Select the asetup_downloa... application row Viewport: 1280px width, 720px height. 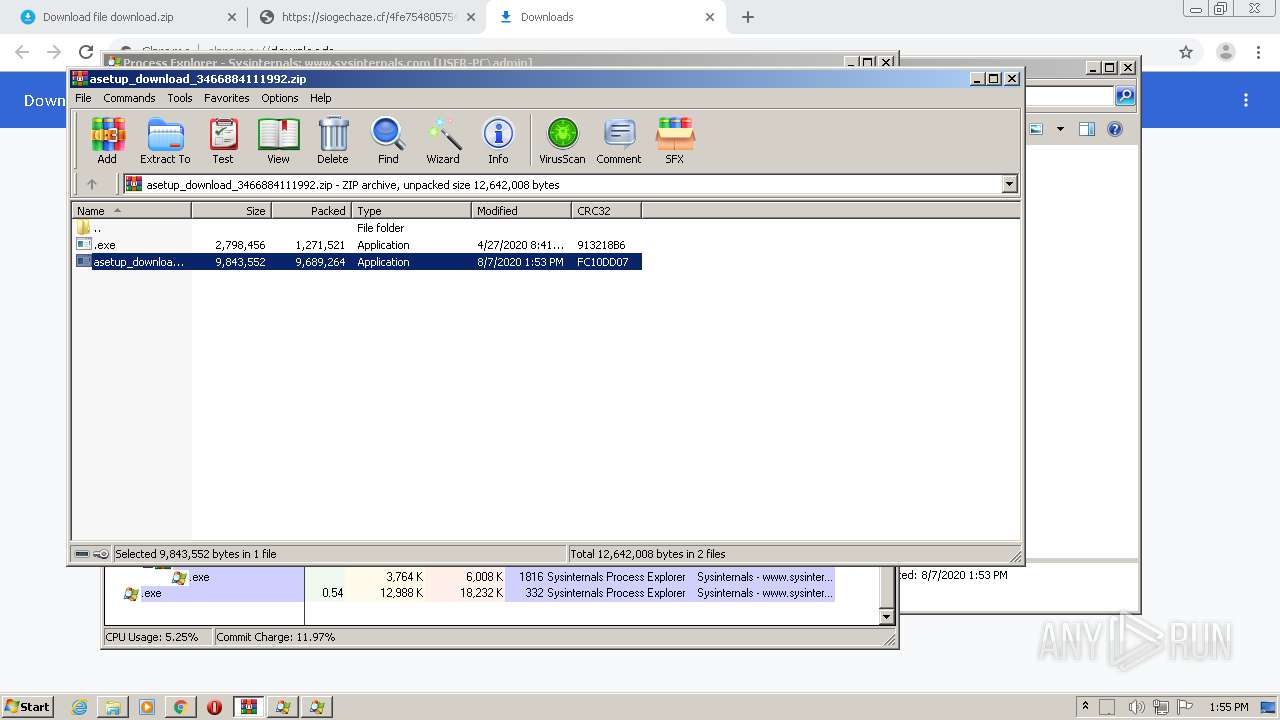point(357,262)
